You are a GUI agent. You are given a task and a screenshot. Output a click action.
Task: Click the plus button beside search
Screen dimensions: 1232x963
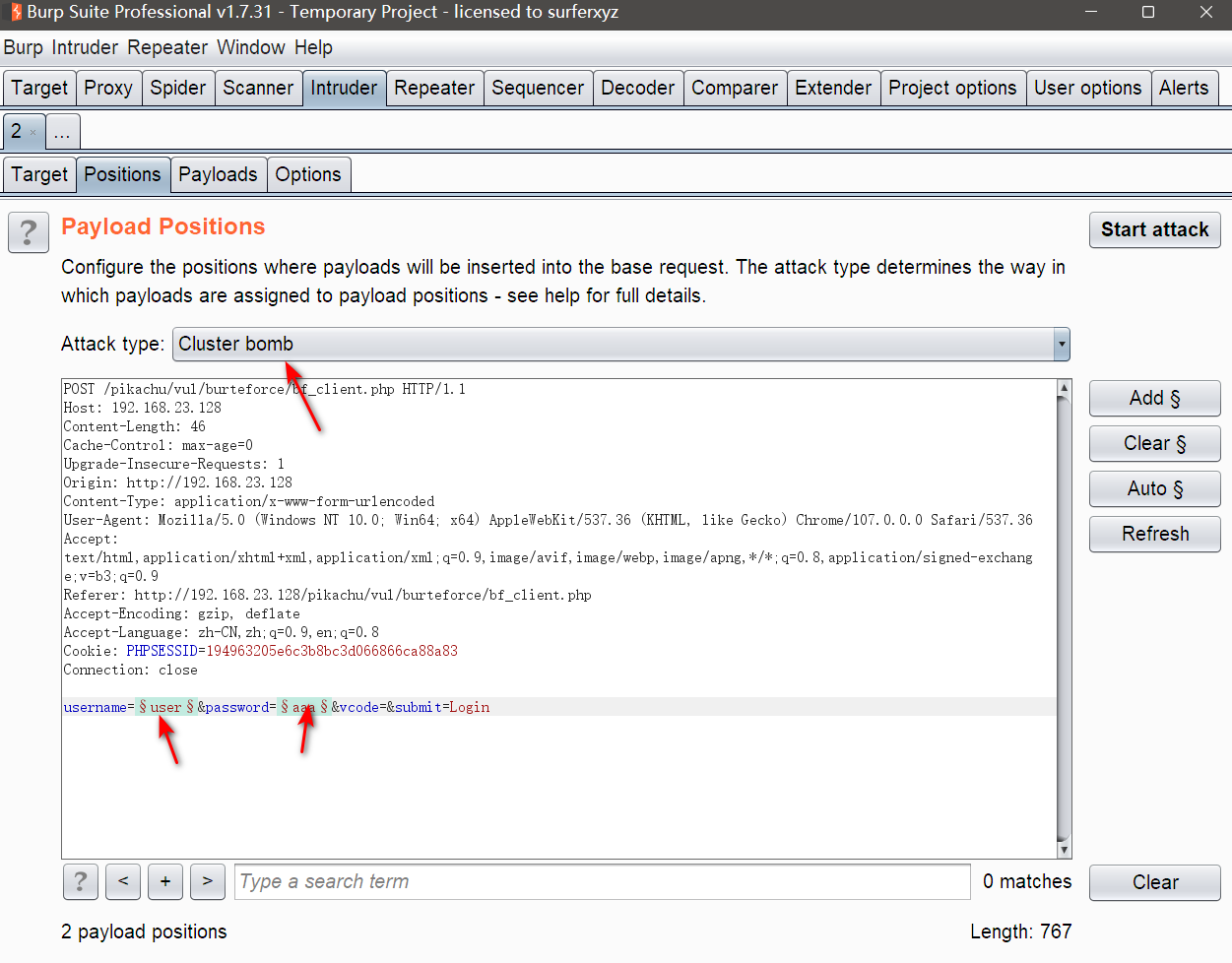165,881
